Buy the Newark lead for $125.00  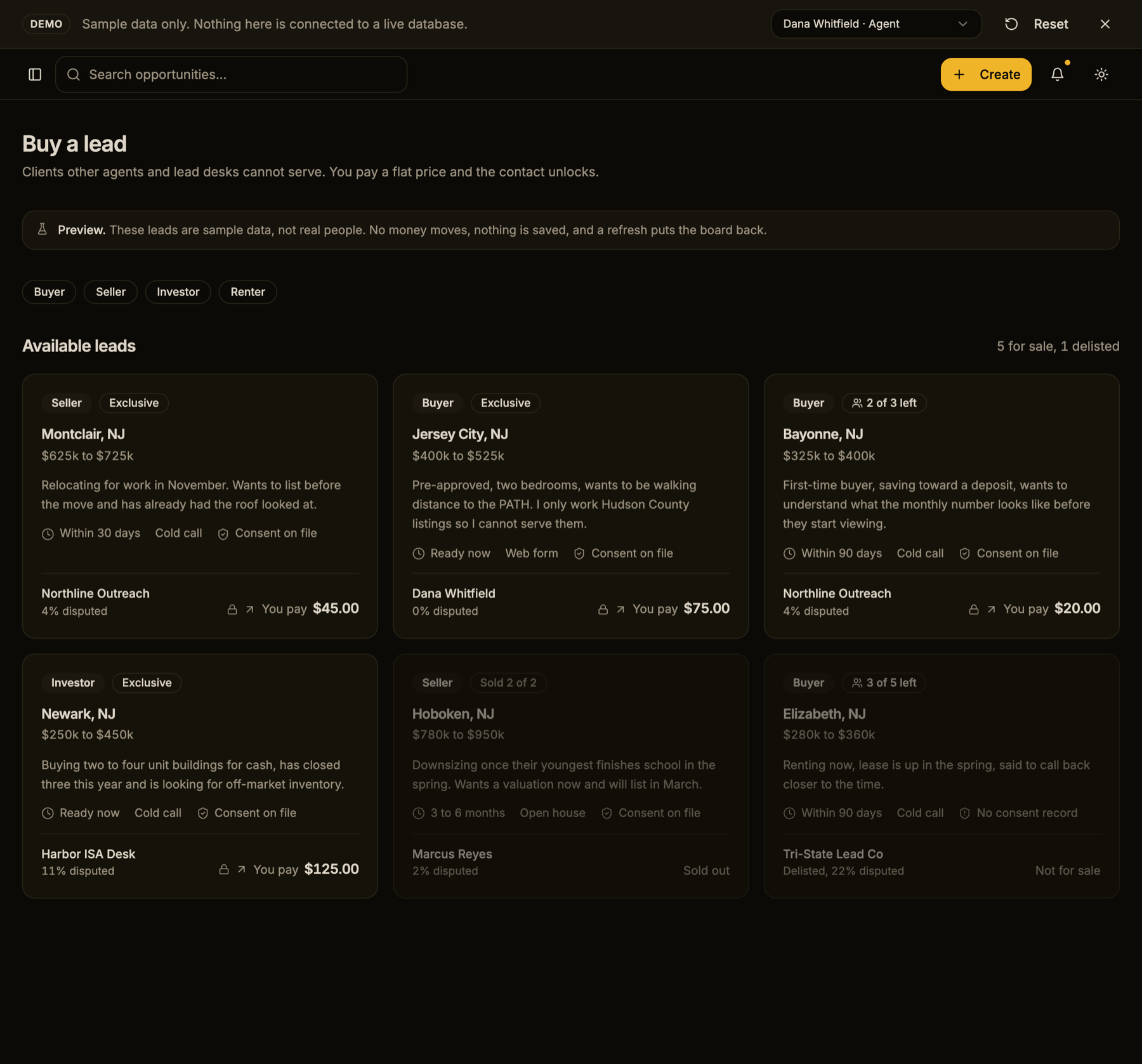coord(289,869)
